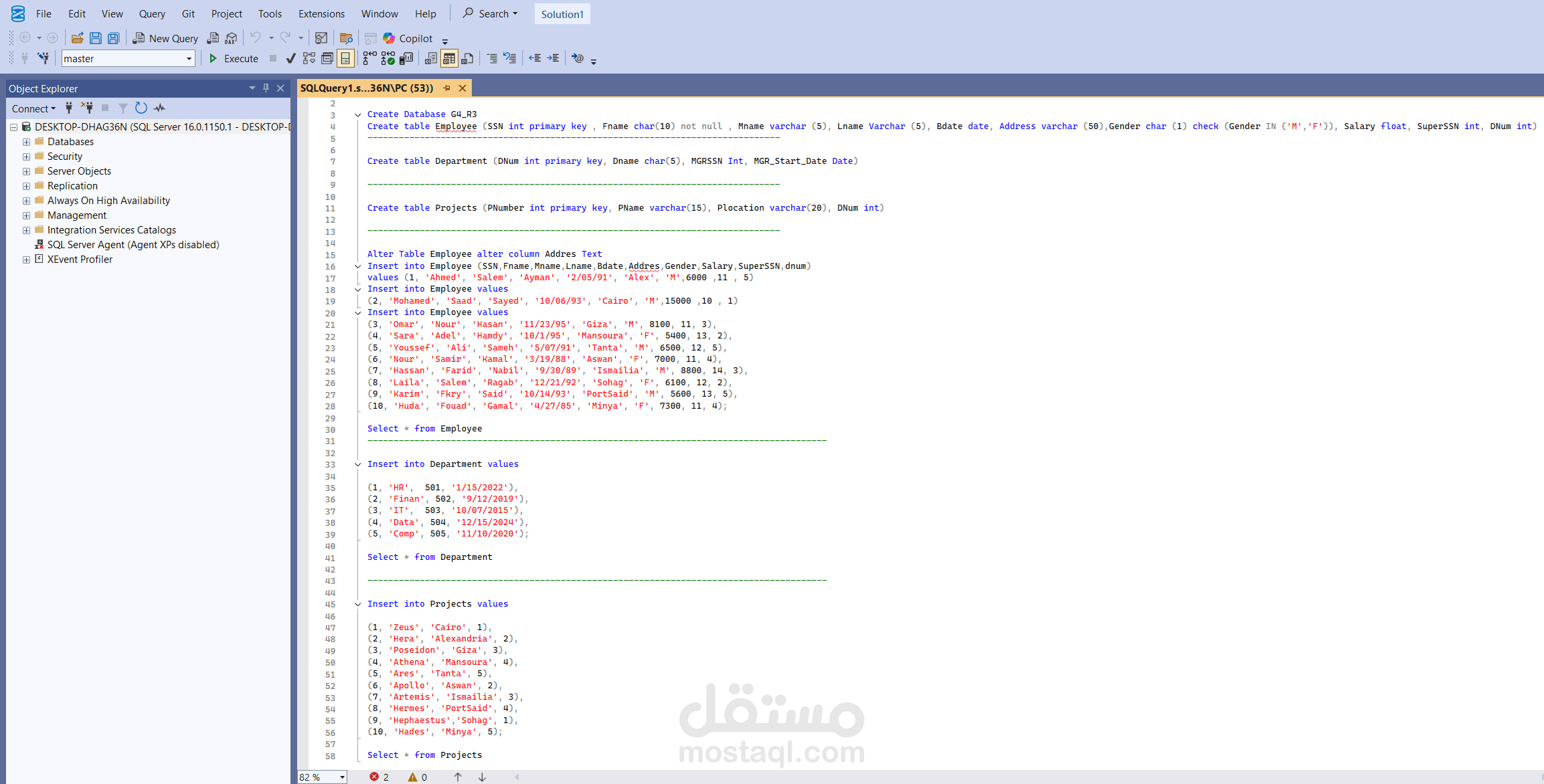Close the Object Explorer panel
This screenshot has width=1544, height=784.
(x=280, y=88)
